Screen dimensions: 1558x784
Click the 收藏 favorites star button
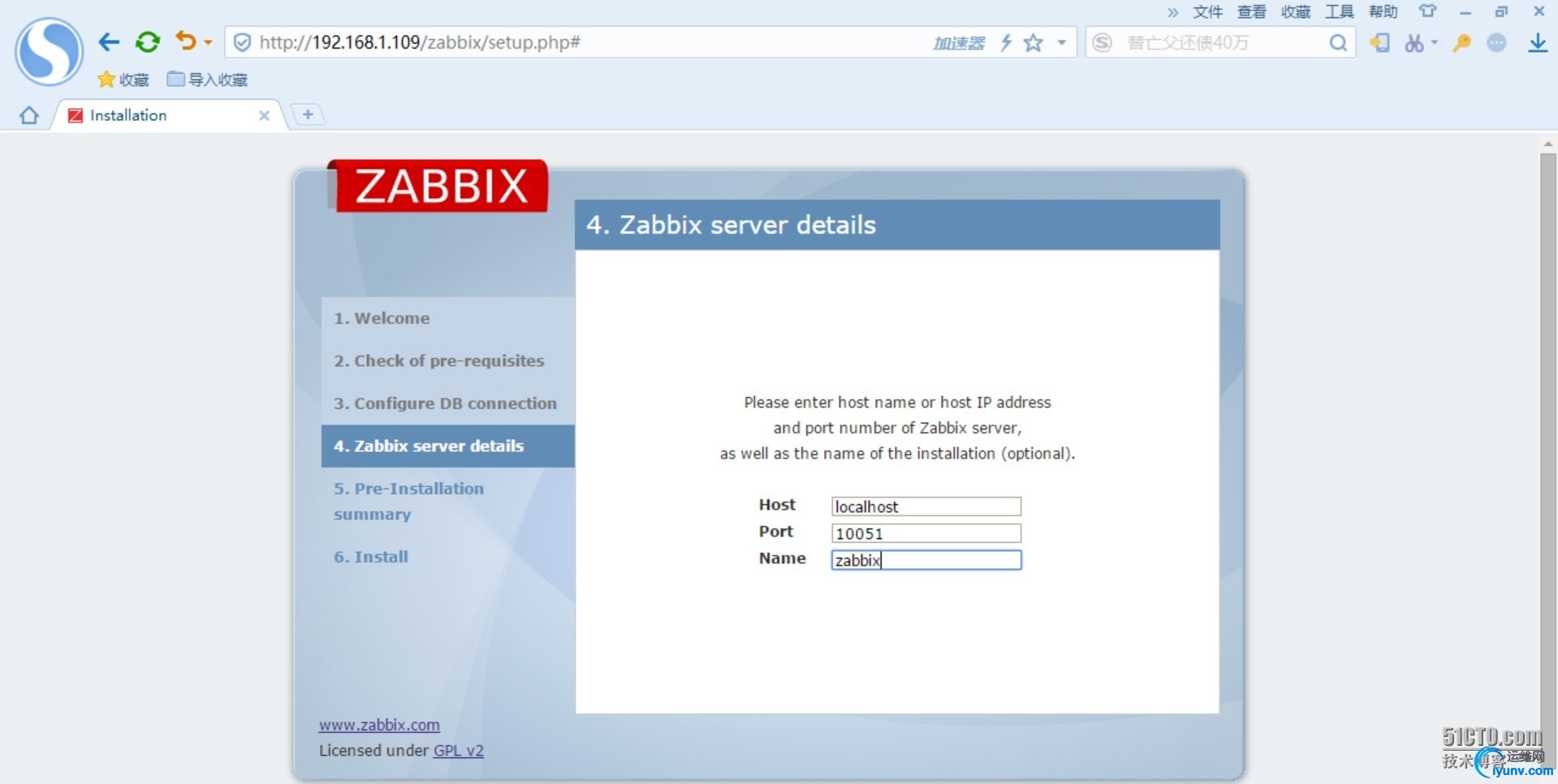[123, 80]
